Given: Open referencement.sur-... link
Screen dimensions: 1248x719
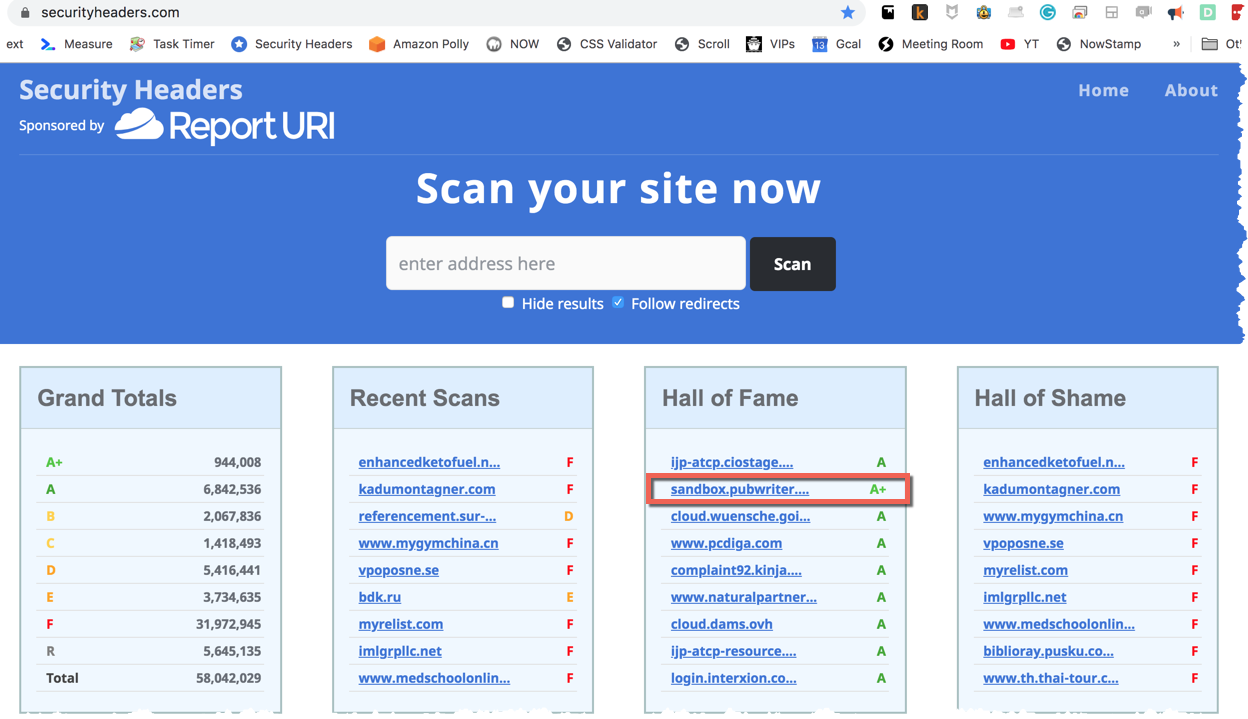Looking at the screenshot, I should point(427,516).
